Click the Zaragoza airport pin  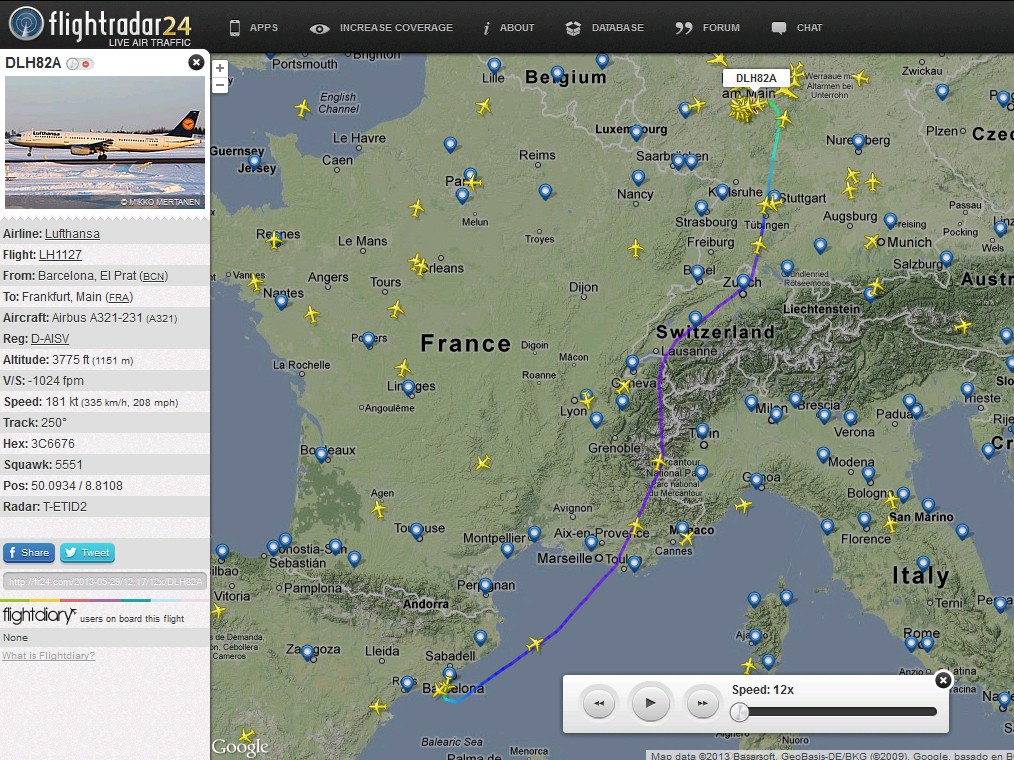click(307, 652)
